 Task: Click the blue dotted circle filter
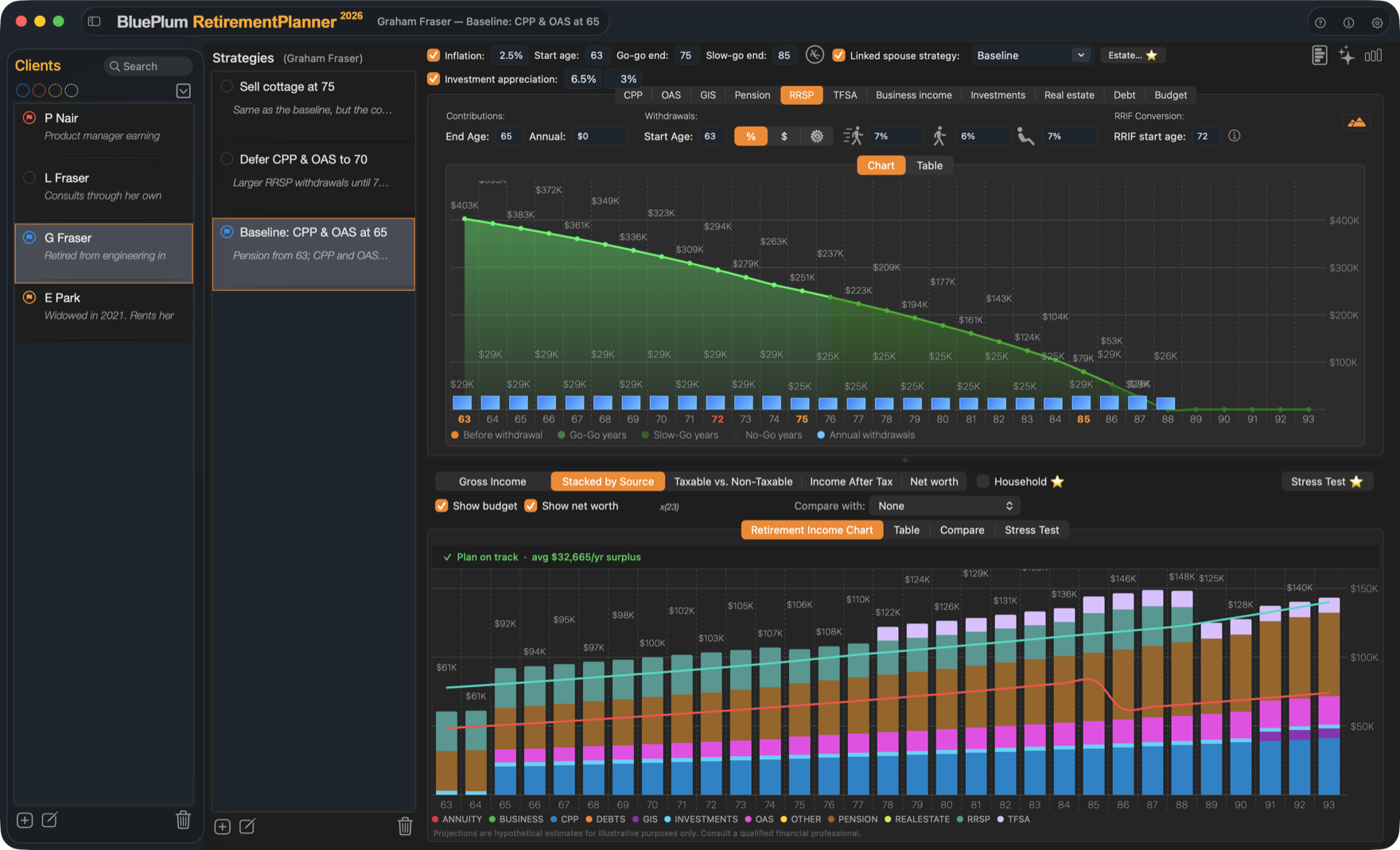pos(23,91)
